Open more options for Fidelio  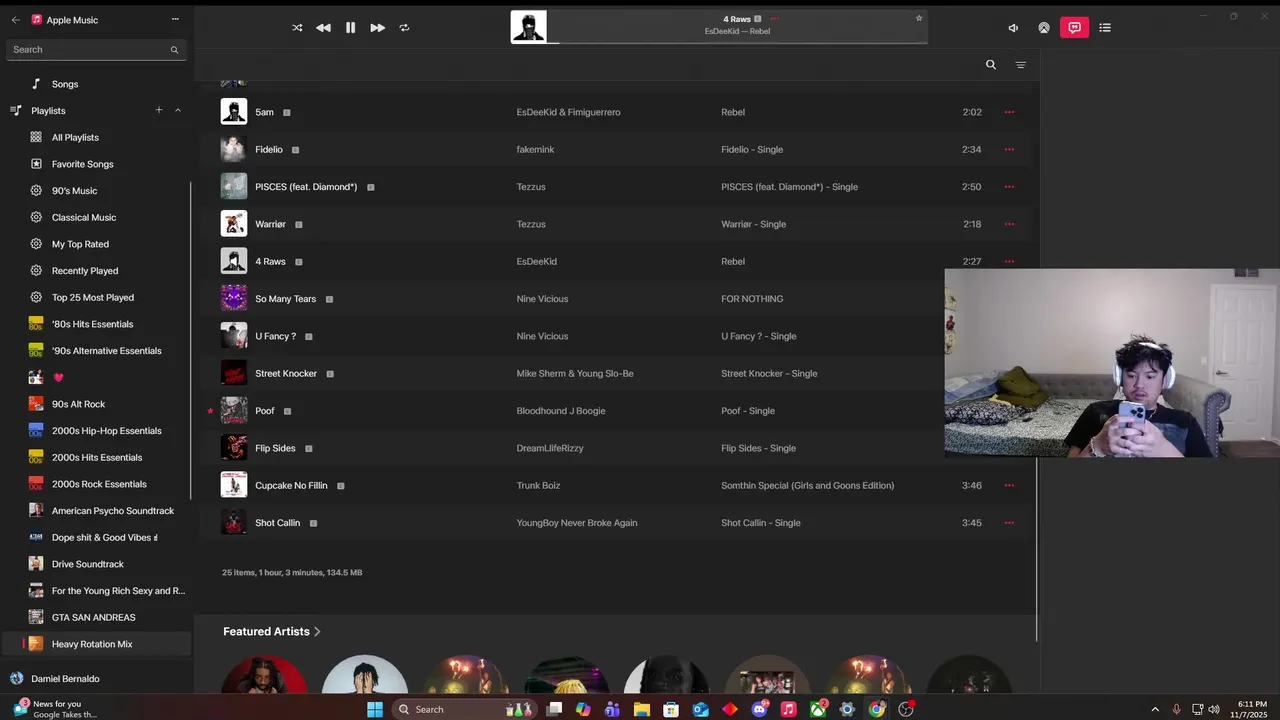point(1009,149)
